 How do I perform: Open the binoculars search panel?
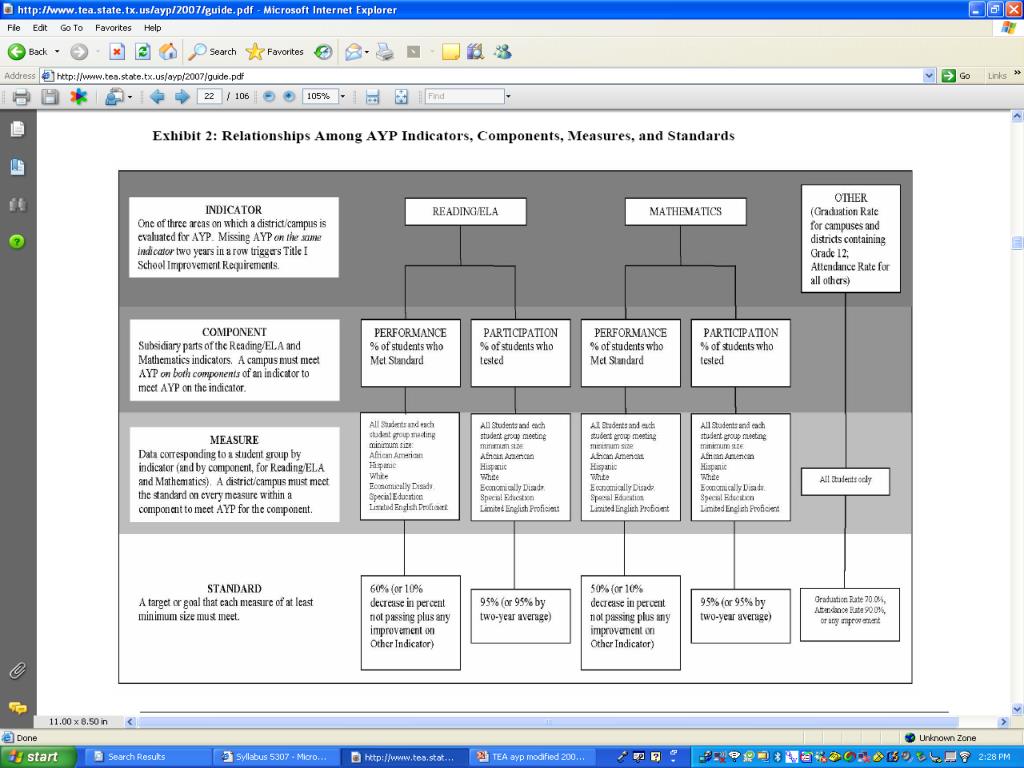click(x=18, y=204)
